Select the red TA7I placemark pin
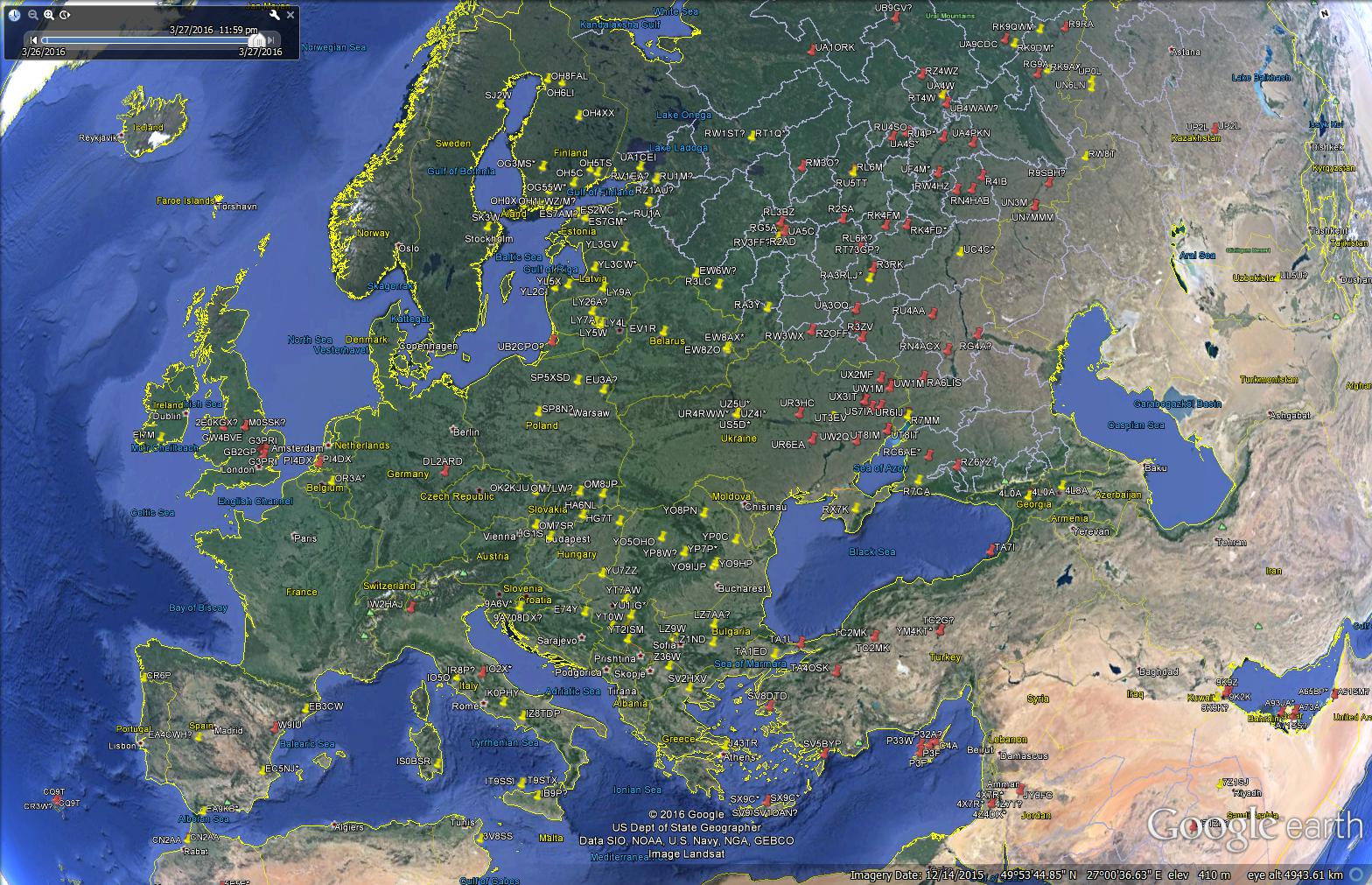The width and height of the screenshot is (1372, 885). point(990,551)
